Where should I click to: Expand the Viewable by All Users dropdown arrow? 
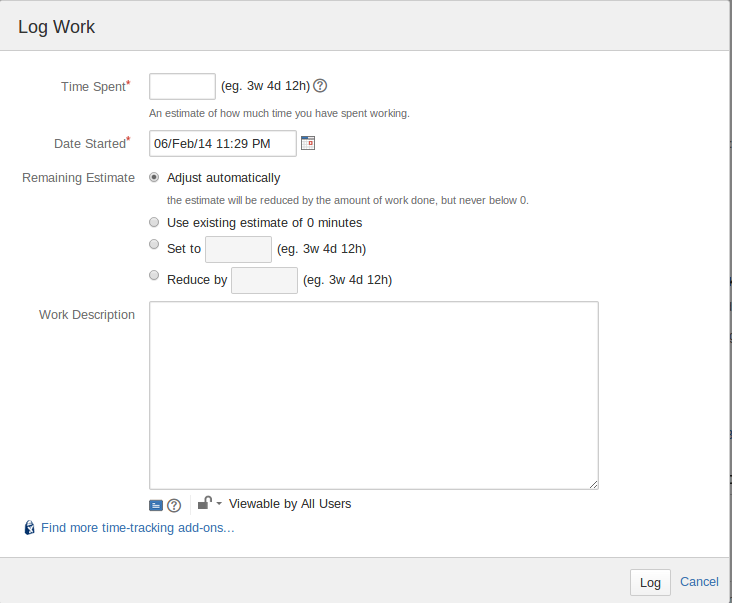(x=219, y=504)
